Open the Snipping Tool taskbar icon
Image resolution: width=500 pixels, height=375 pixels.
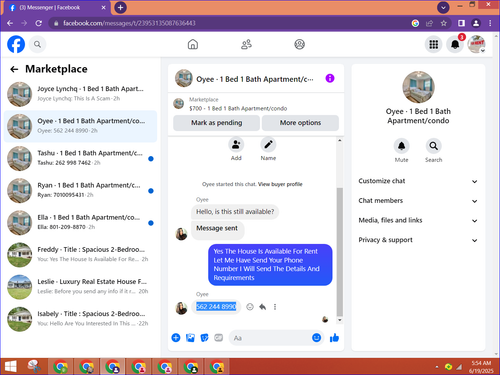point(34,367)
